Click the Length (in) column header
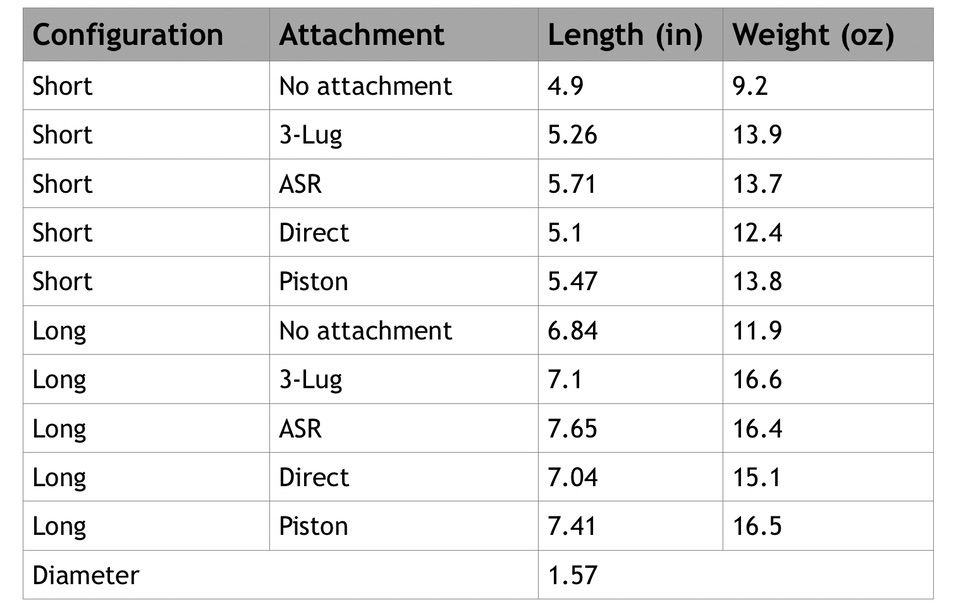960x612 pixels. 631,35
